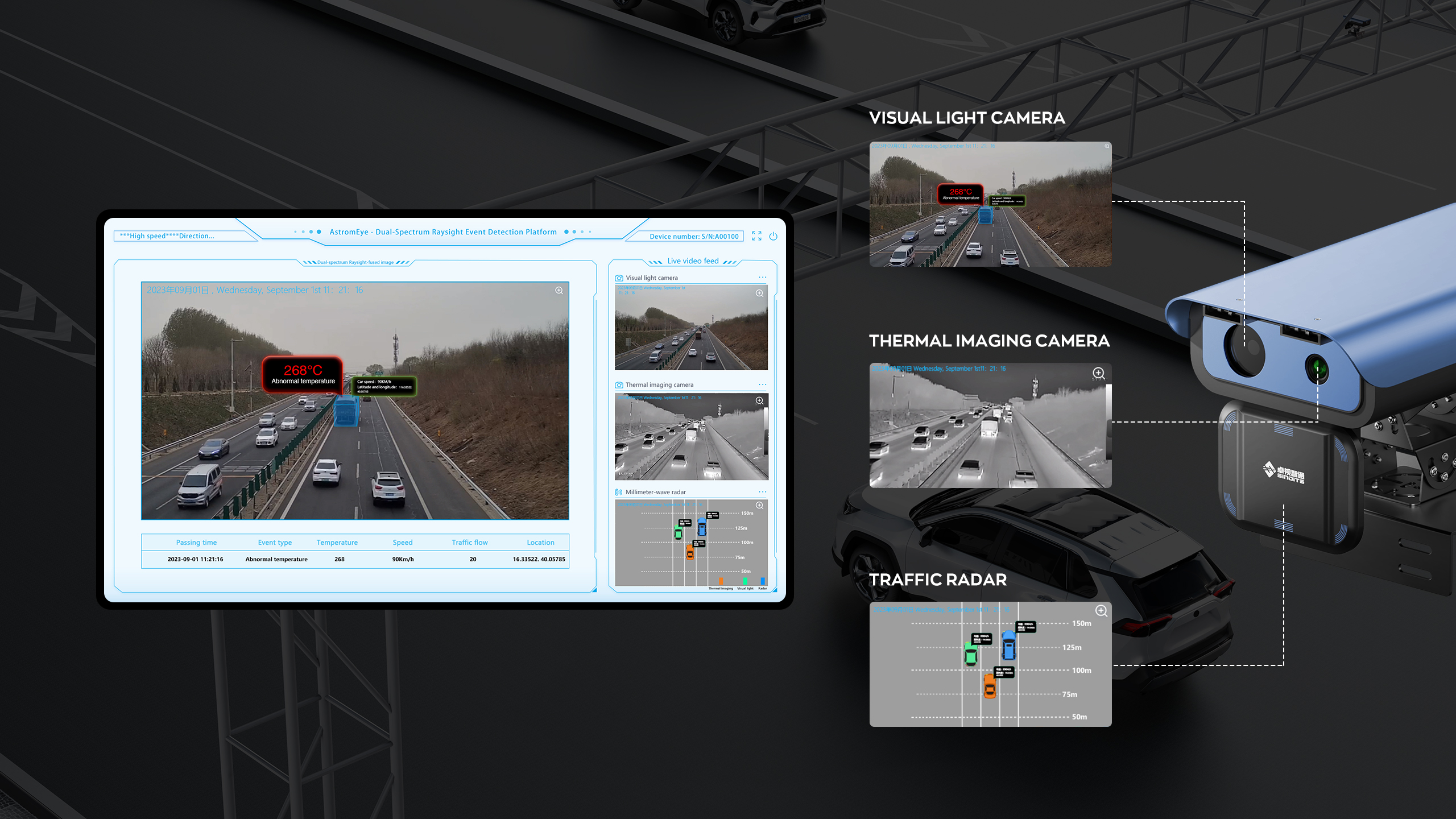
Task: Click the fullscreen expand icon in header
Action: pos(756,236)
